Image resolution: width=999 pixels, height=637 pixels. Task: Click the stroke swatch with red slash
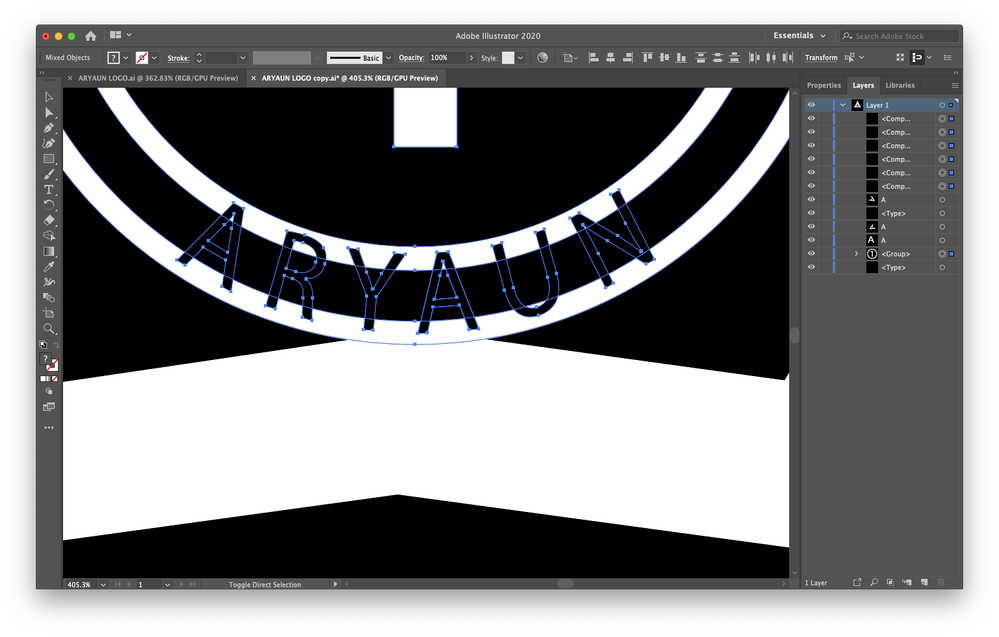142,58
